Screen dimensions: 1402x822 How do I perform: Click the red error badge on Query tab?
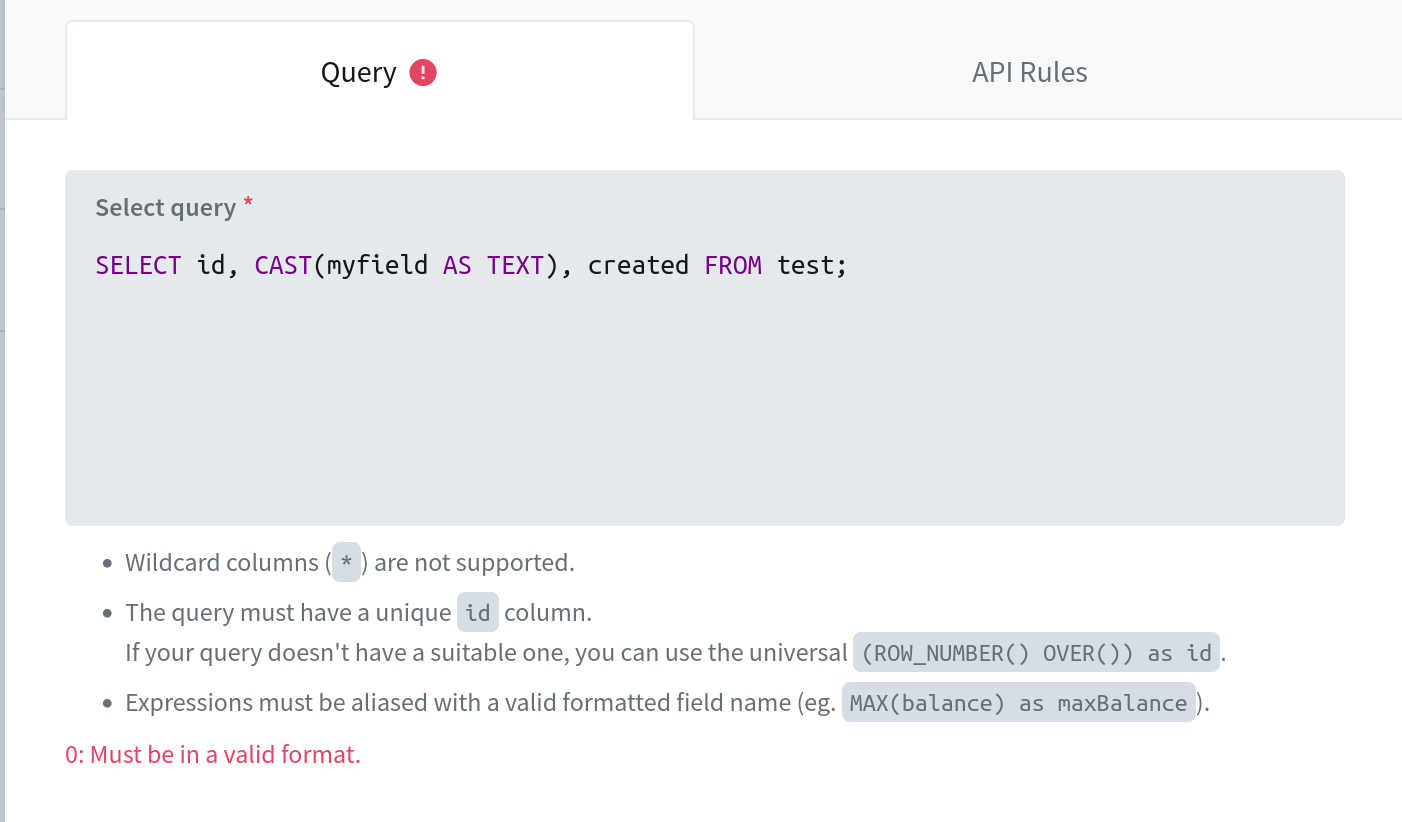tap(423, 72)
